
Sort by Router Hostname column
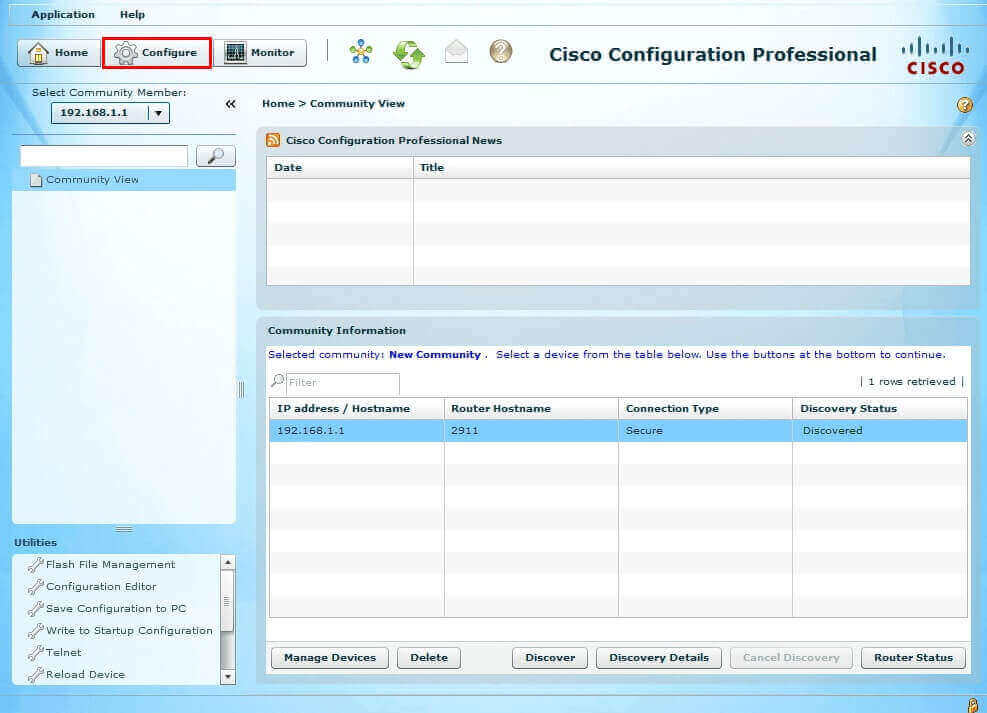pos(531,409)
